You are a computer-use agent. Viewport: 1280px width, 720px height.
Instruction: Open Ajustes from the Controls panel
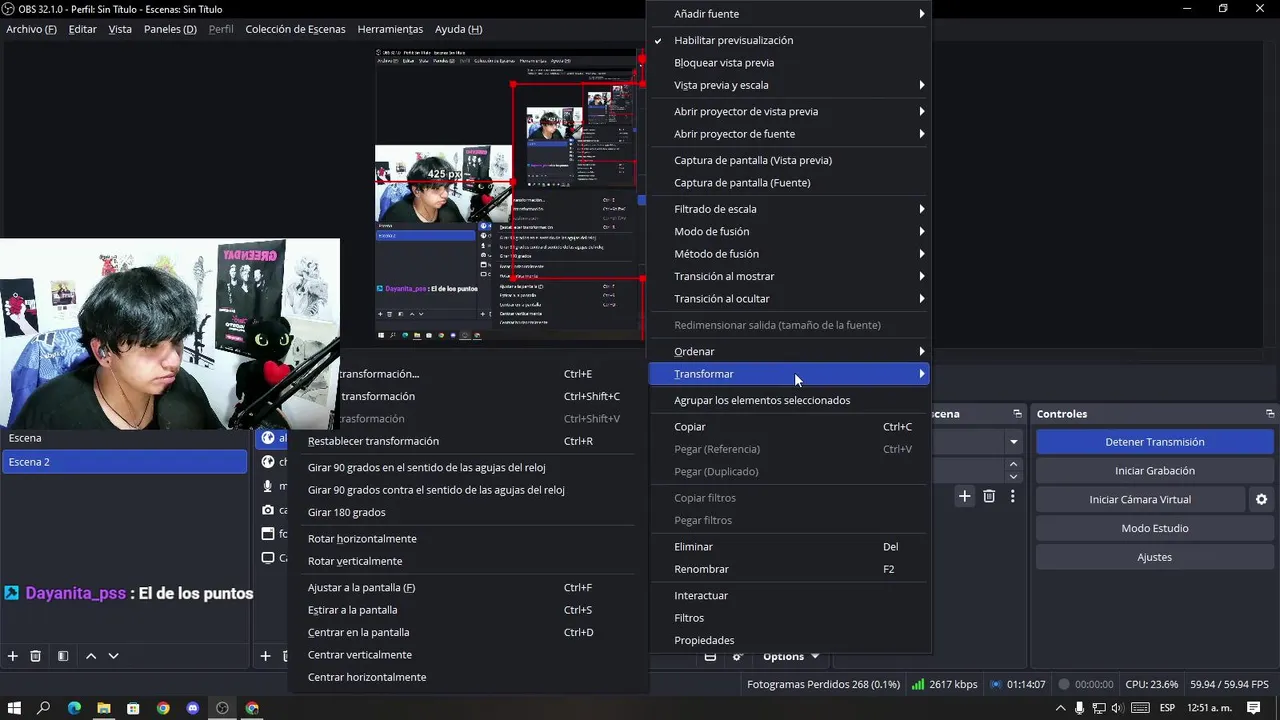coord(1155,557)
